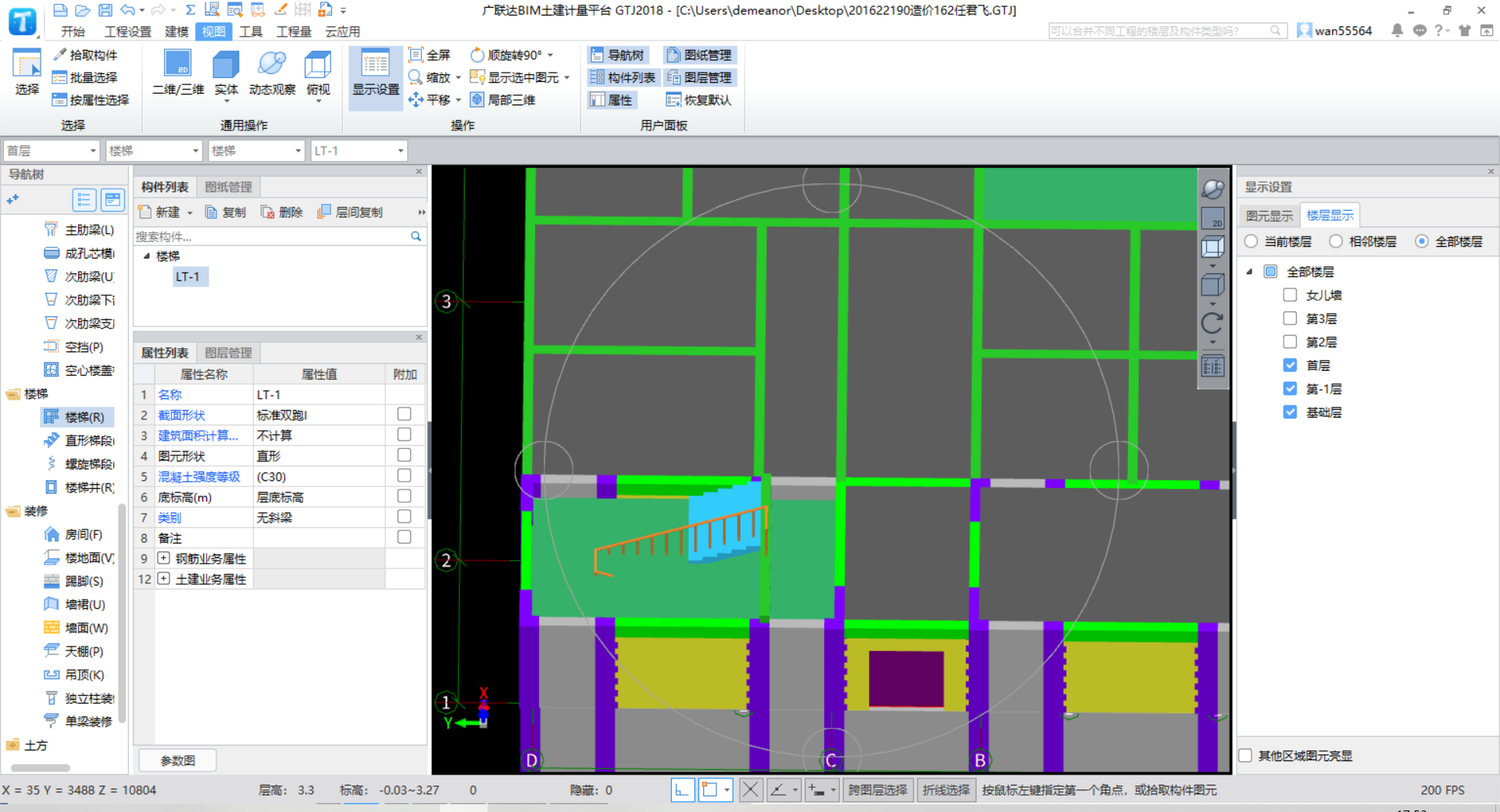The height and width of the screenshot is (812, 1500).
Task: Switch to 图层管理 tab in property panel
Action: click(x=228, y=353)
